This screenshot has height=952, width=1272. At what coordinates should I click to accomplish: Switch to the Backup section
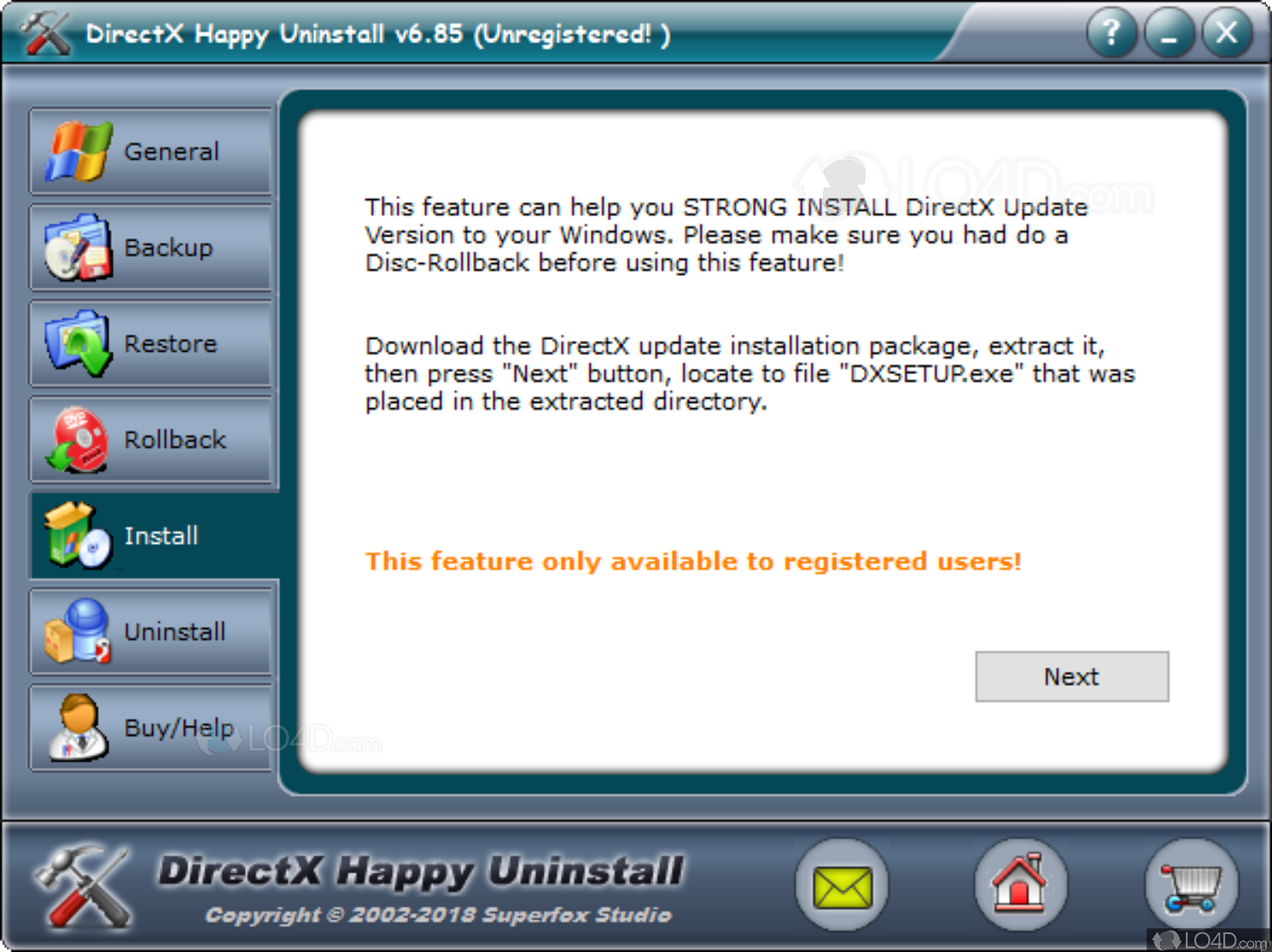pyautogui.click(x=150, y=248)
